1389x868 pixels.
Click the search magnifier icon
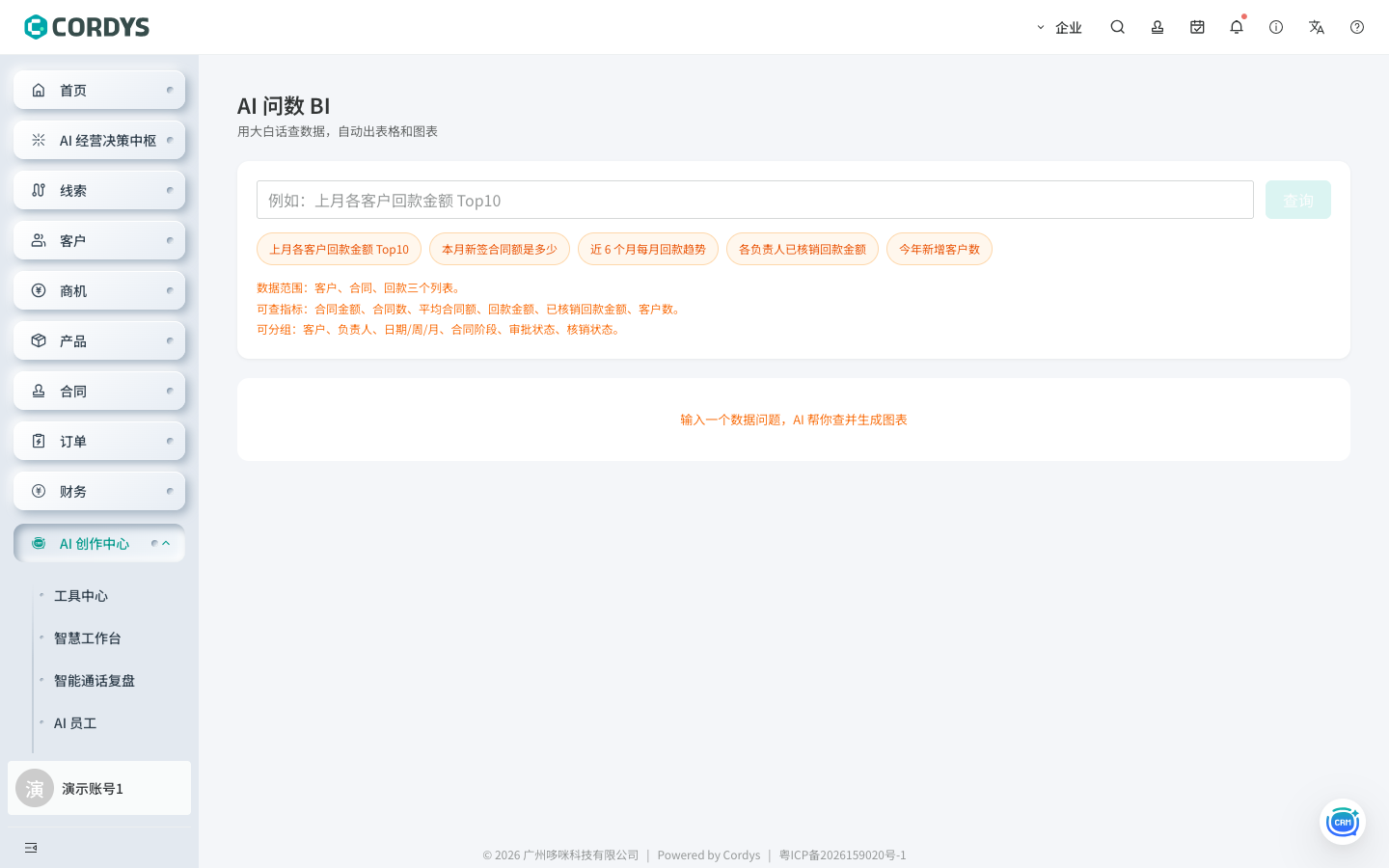[x=1118, y=27]
